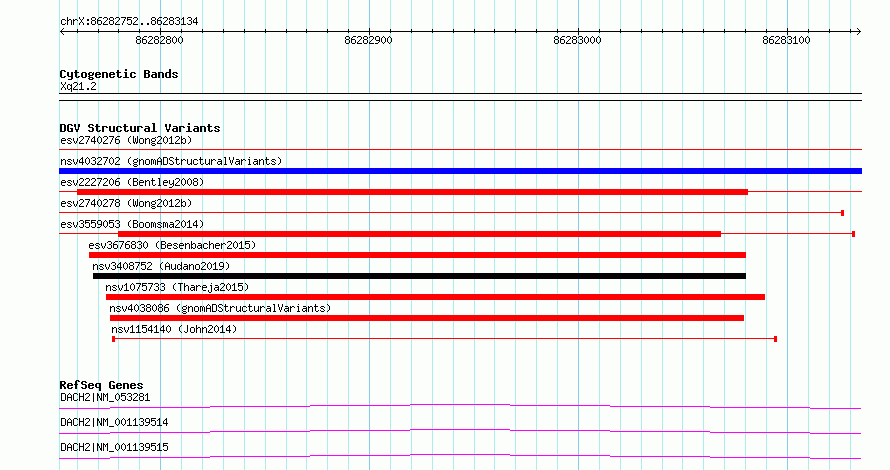This screenshot has height=470, width=890.
Task: Open variant esv3559053 (Boomsma2014) label
Action: (132, 224)
